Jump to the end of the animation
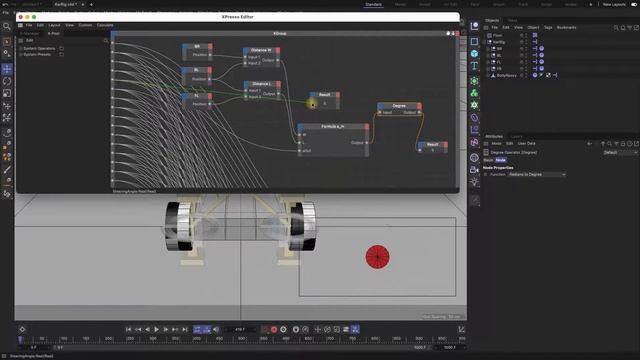 click(x=184, y=329)
